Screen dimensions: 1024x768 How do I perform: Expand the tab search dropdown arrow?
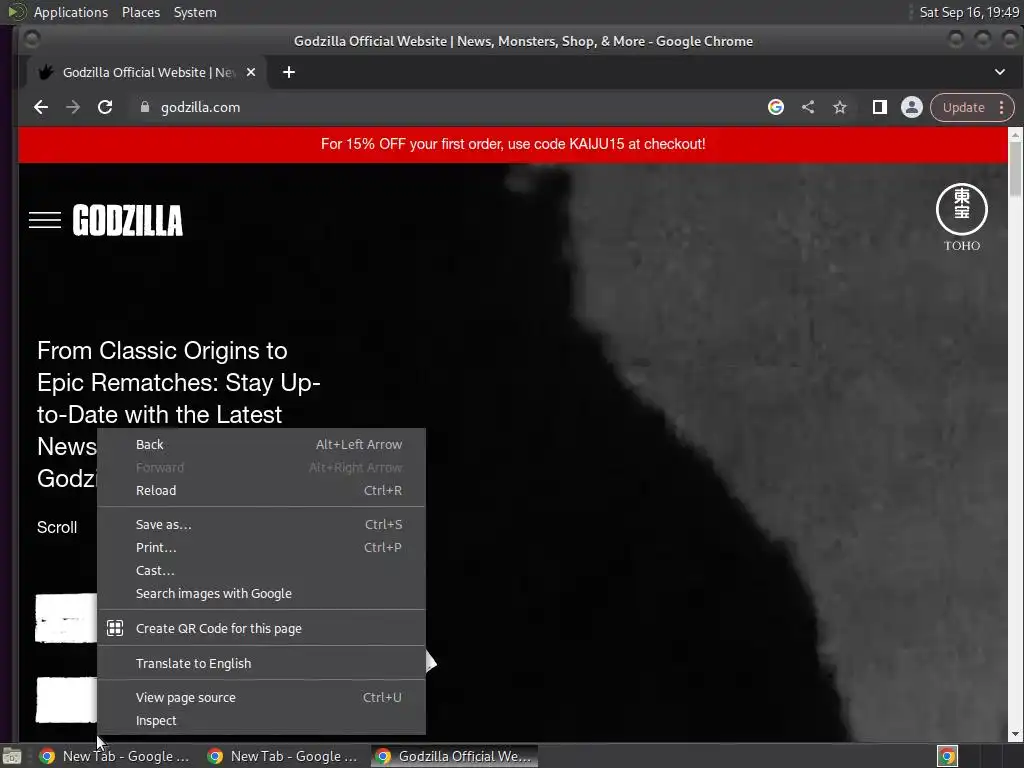click(1000, 72)
